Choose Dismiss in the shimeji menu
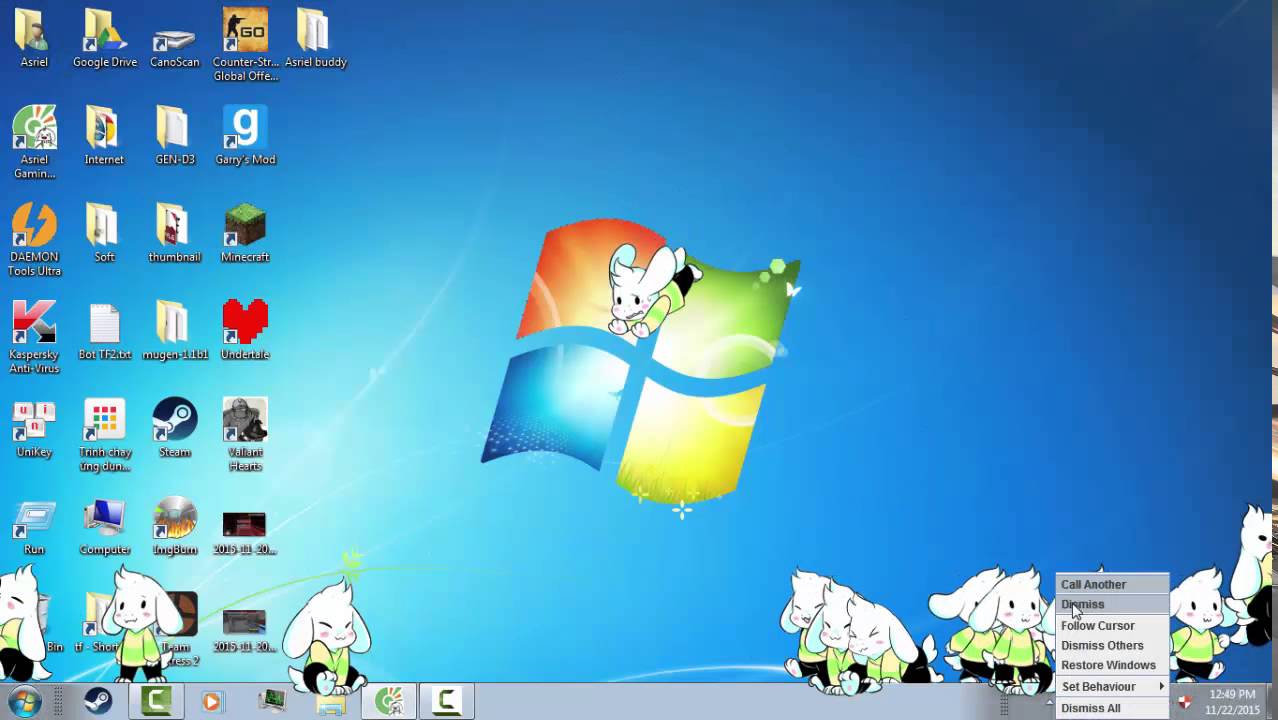 click(1113, 604)
